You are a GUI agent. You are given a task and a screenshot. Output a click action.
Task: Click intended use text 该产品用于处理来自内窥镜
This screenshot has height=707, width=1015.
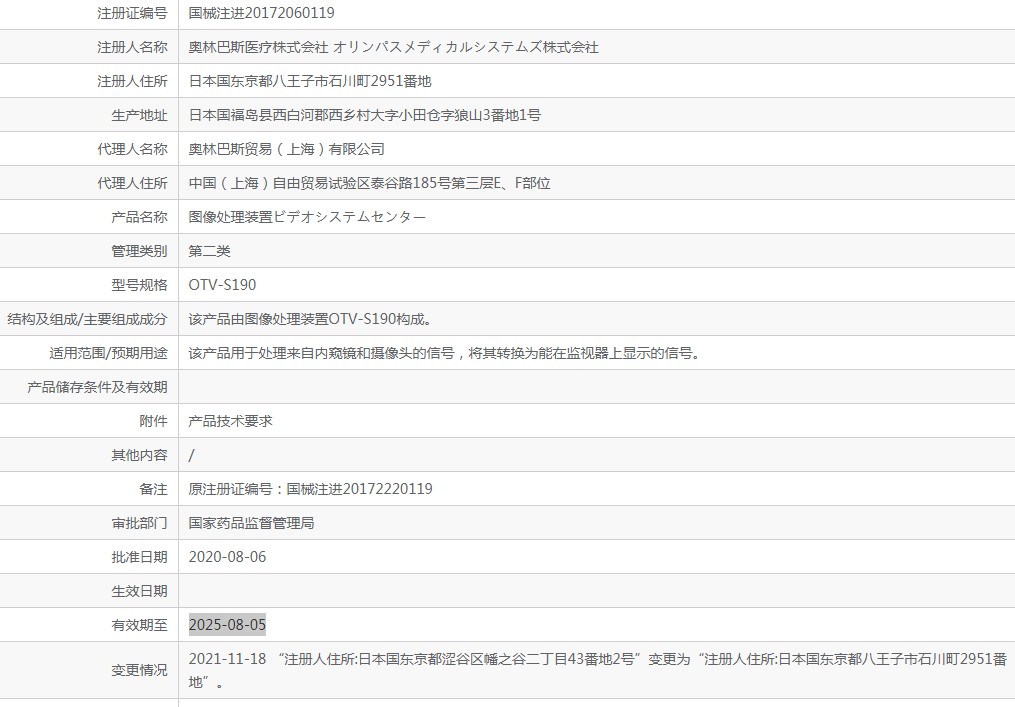point(445,353)
